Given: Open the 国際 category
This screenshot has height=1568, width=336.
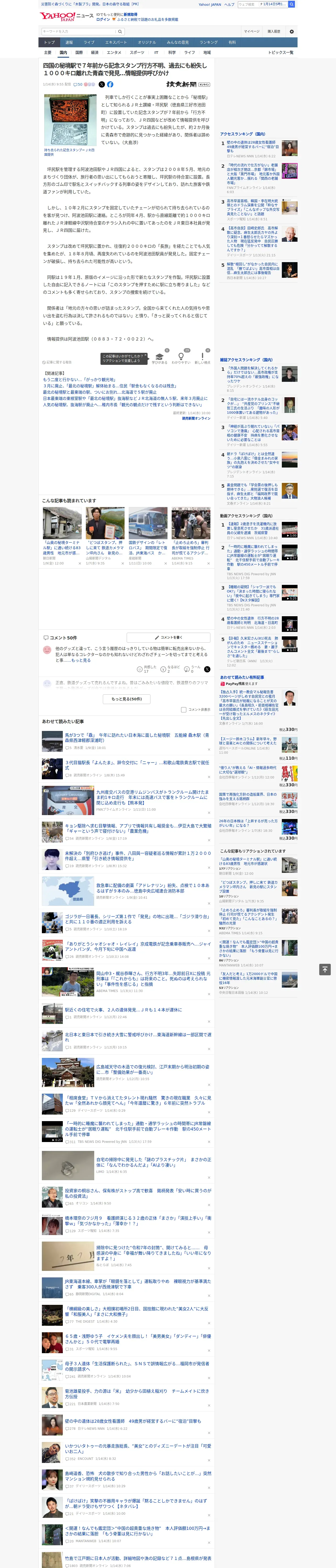Looking at the screenshot, I should 79,52.
